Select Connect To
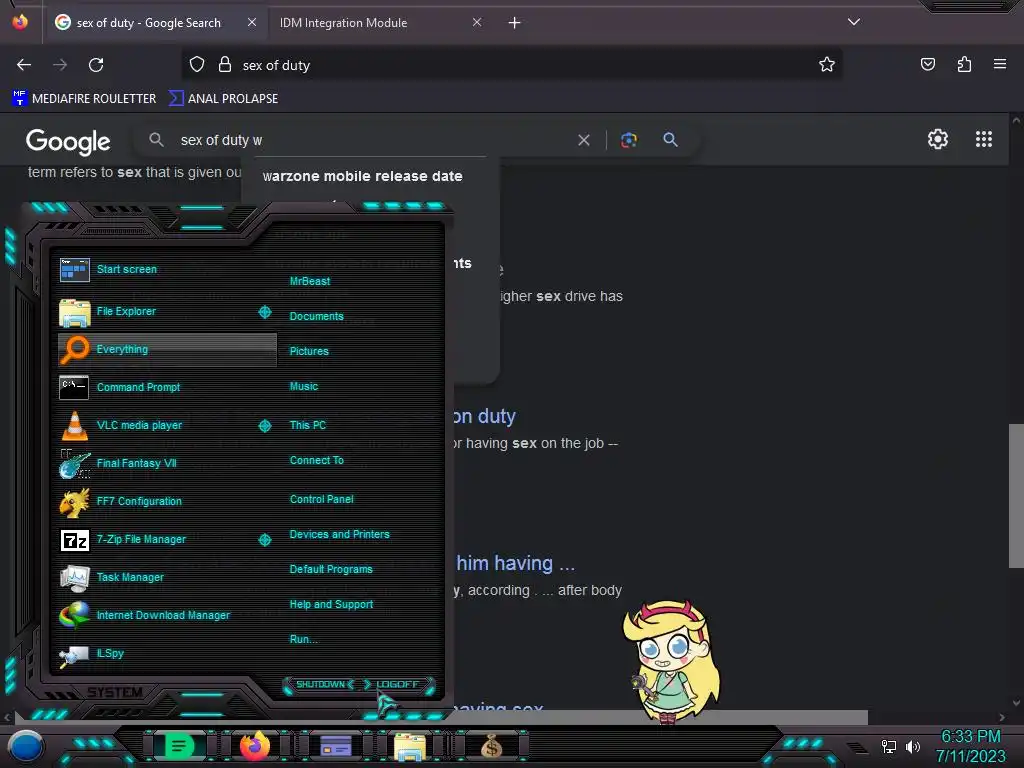1024x768 pixels. (316, 460)
